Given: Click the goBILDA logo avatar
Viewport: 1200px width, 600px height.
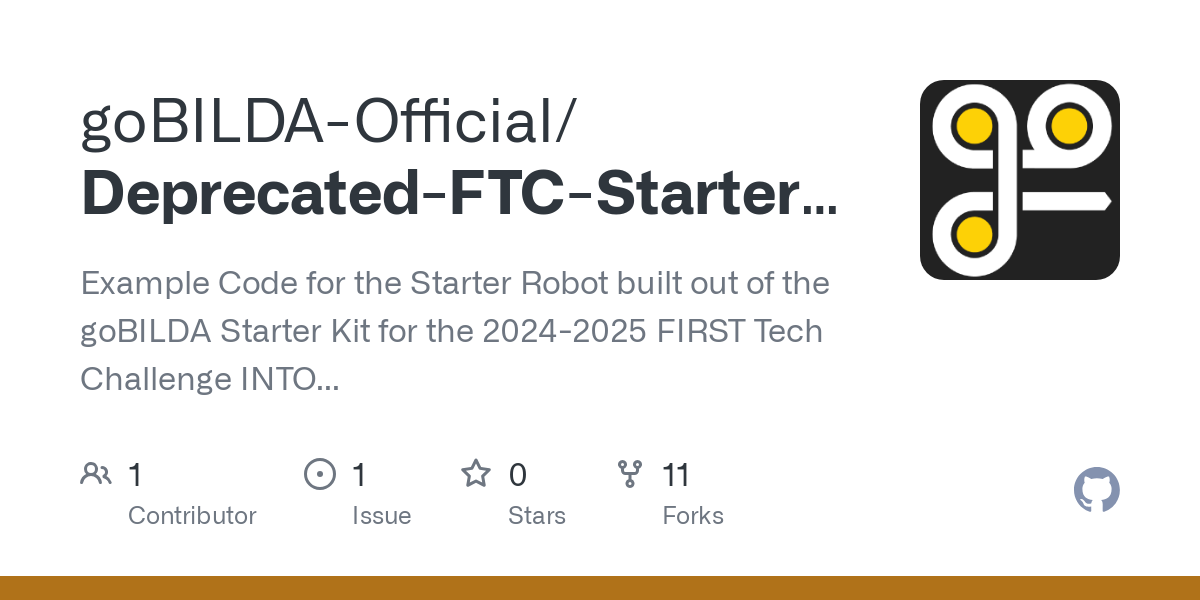Looking at the screenshot, I should (x=1020, y=180).
